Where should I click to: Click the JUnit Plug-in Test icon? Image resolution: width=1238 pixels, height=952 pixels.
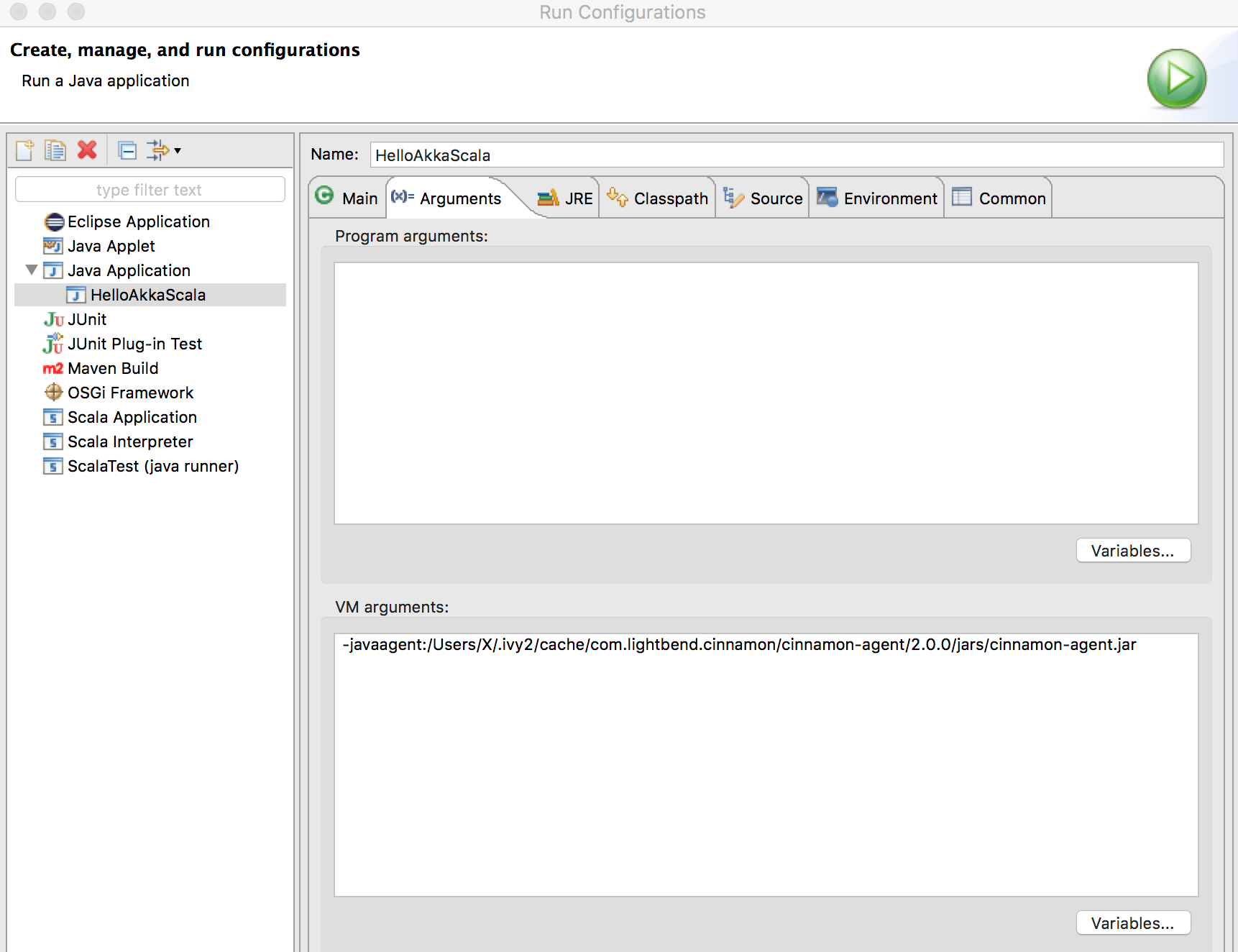pyautogui.click(x=53, y=344)
